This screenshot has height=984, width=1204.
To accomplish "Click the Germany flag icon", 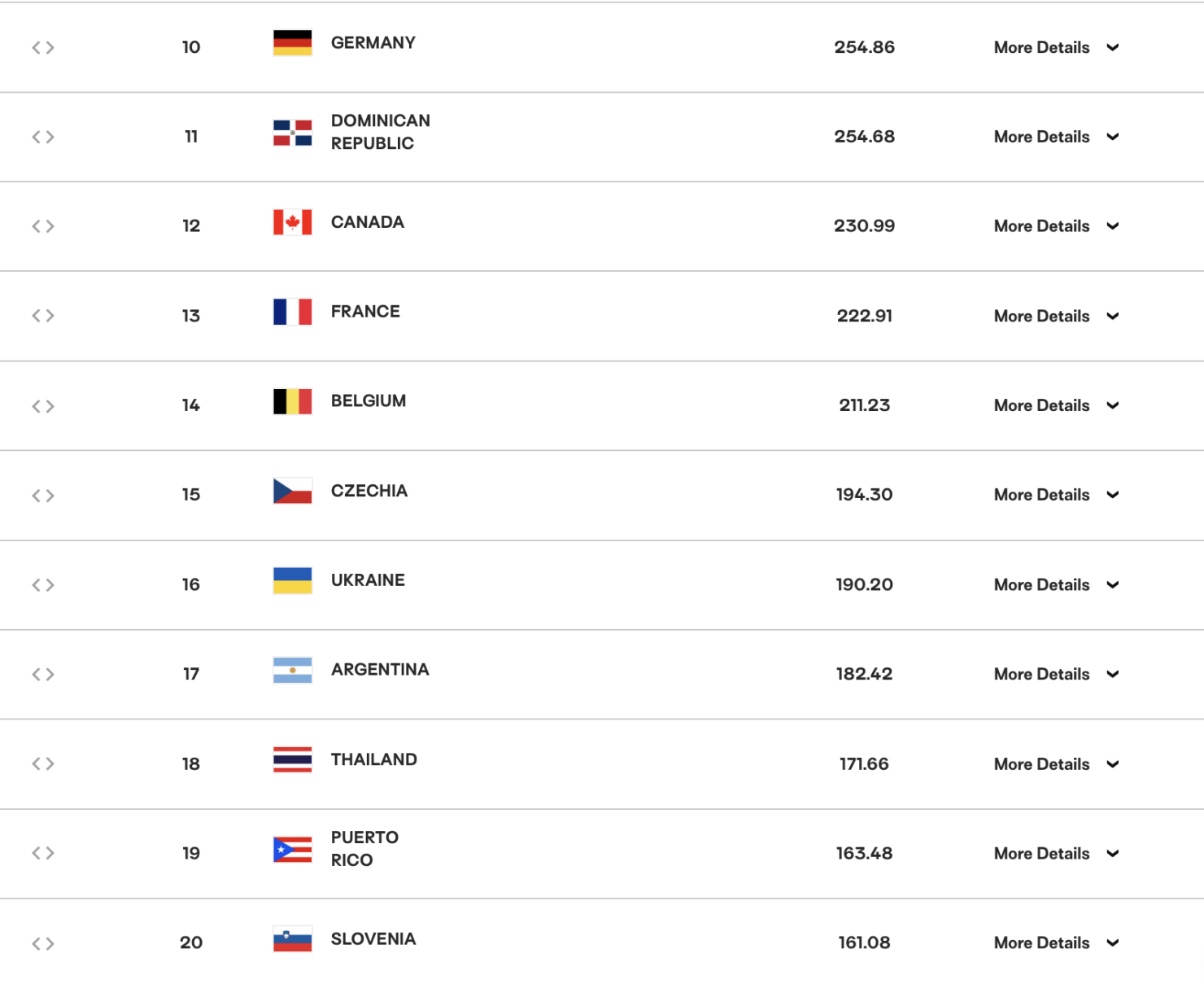I will pyautogui.click(x=292, y=42).
